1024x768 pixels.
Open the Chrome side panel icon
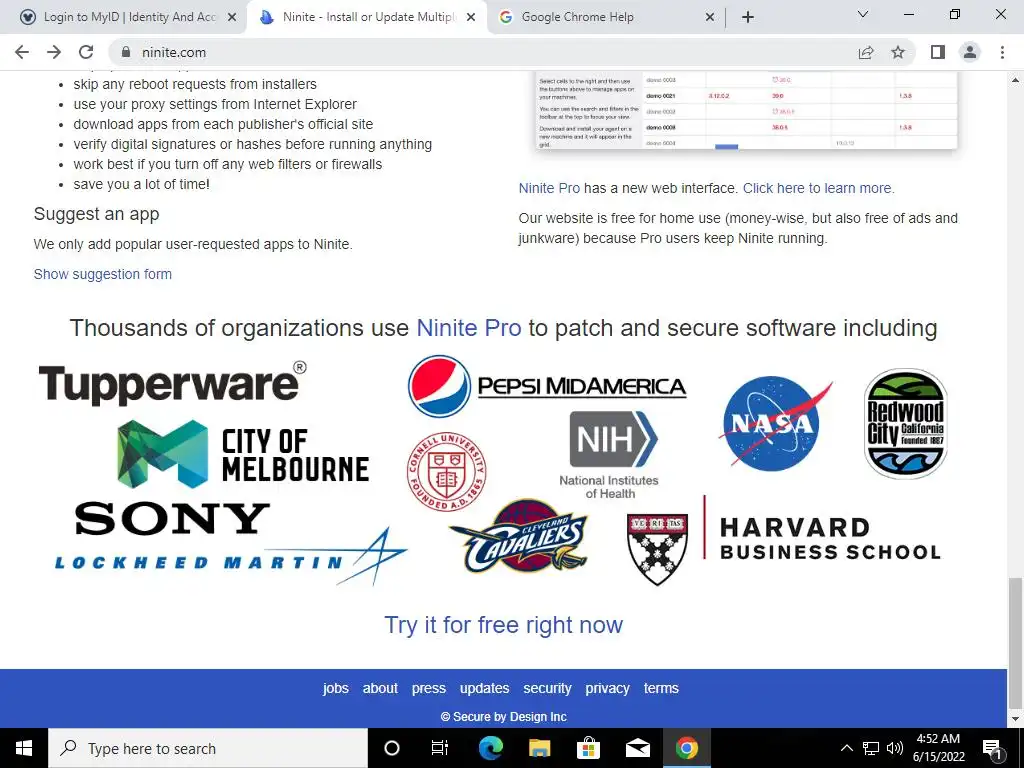pos(938,52)
